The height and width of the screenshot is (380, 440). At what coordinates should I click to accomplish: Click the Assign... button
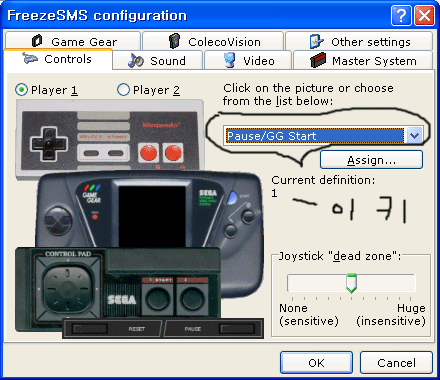[371, 160]
